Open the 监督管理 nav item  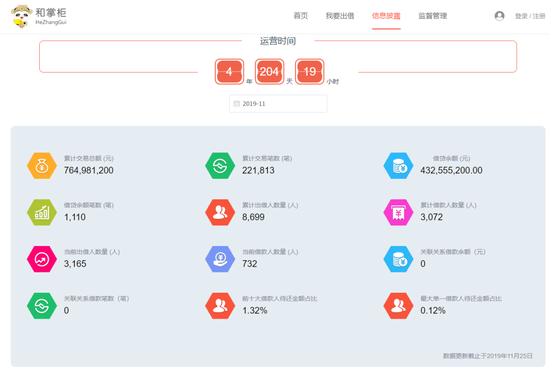432,16
